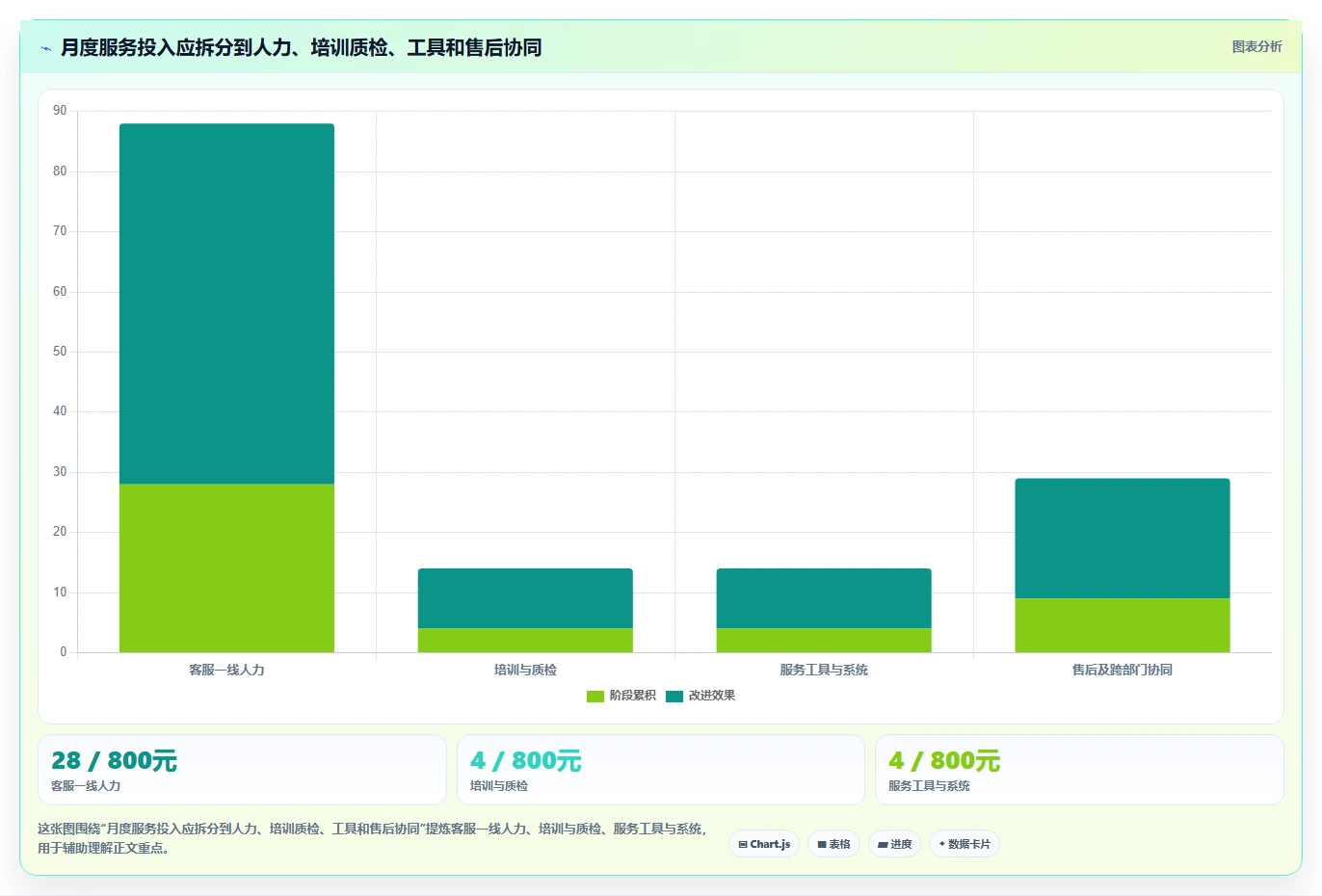Click the green 客服一线人力 bar segment
Screen dimensions: 1322x896
(226, 567)
